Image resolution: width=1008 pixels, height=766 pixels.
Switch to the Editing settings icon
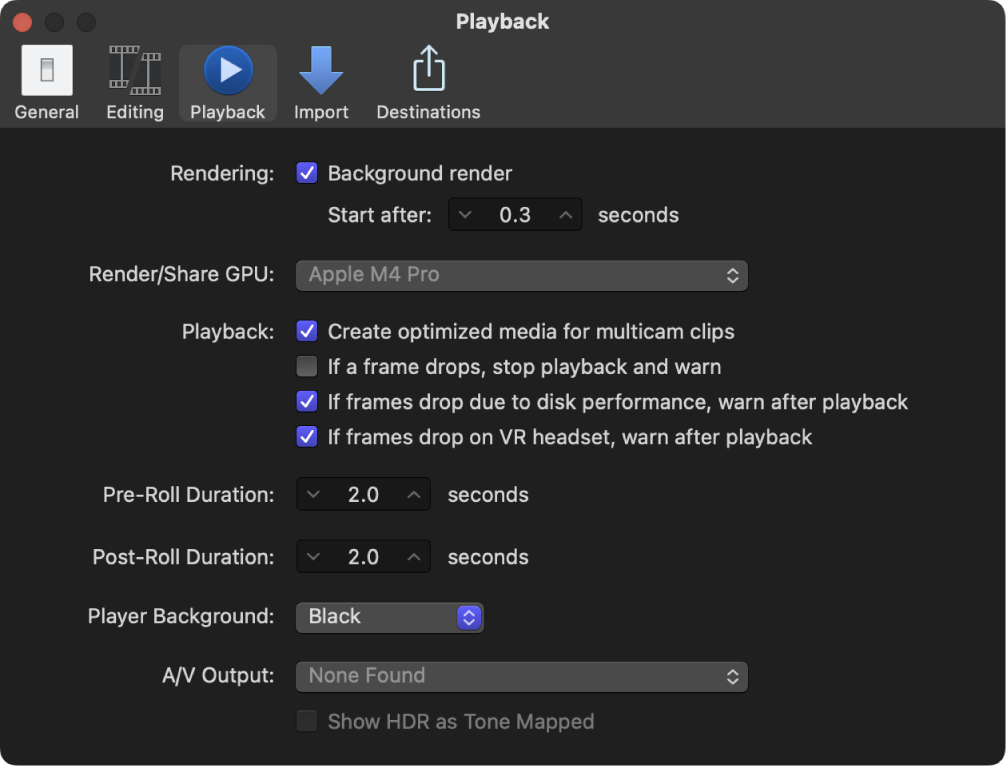pyautogui.click(x=134, y=82)
